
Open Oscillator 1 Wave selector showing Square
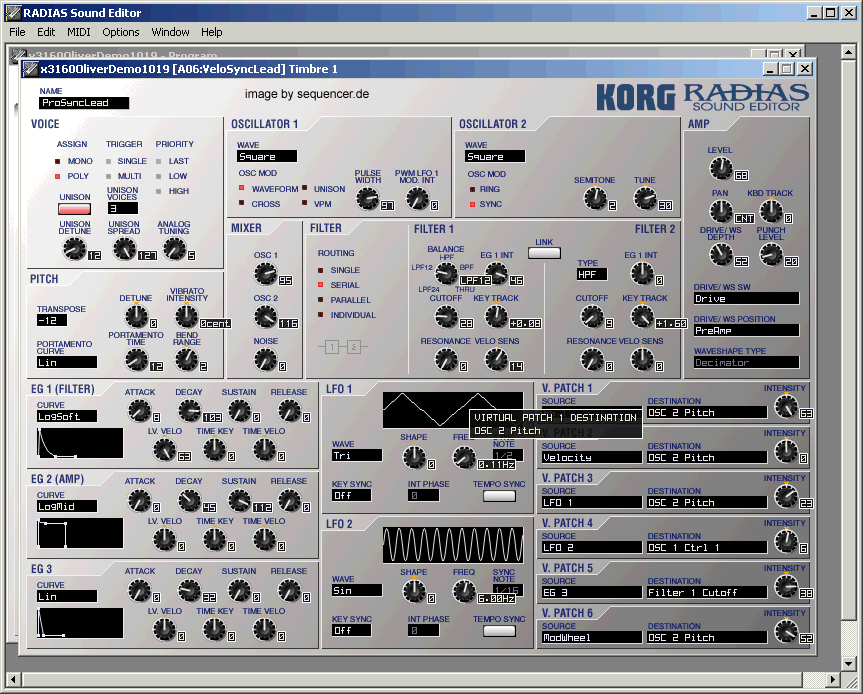(x=267, y=156)
